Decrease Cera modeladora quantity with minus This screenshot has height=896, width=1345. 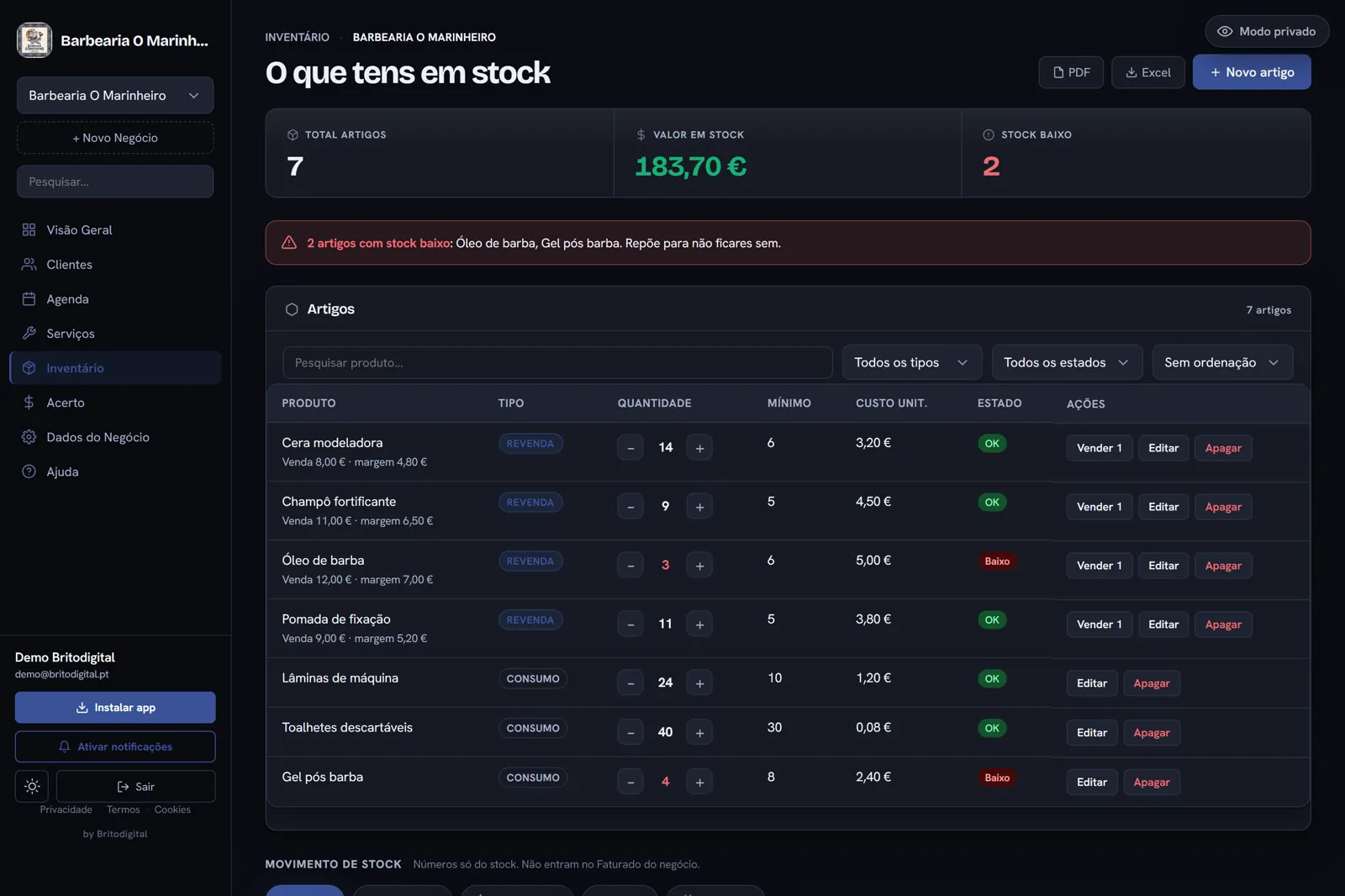630,448
